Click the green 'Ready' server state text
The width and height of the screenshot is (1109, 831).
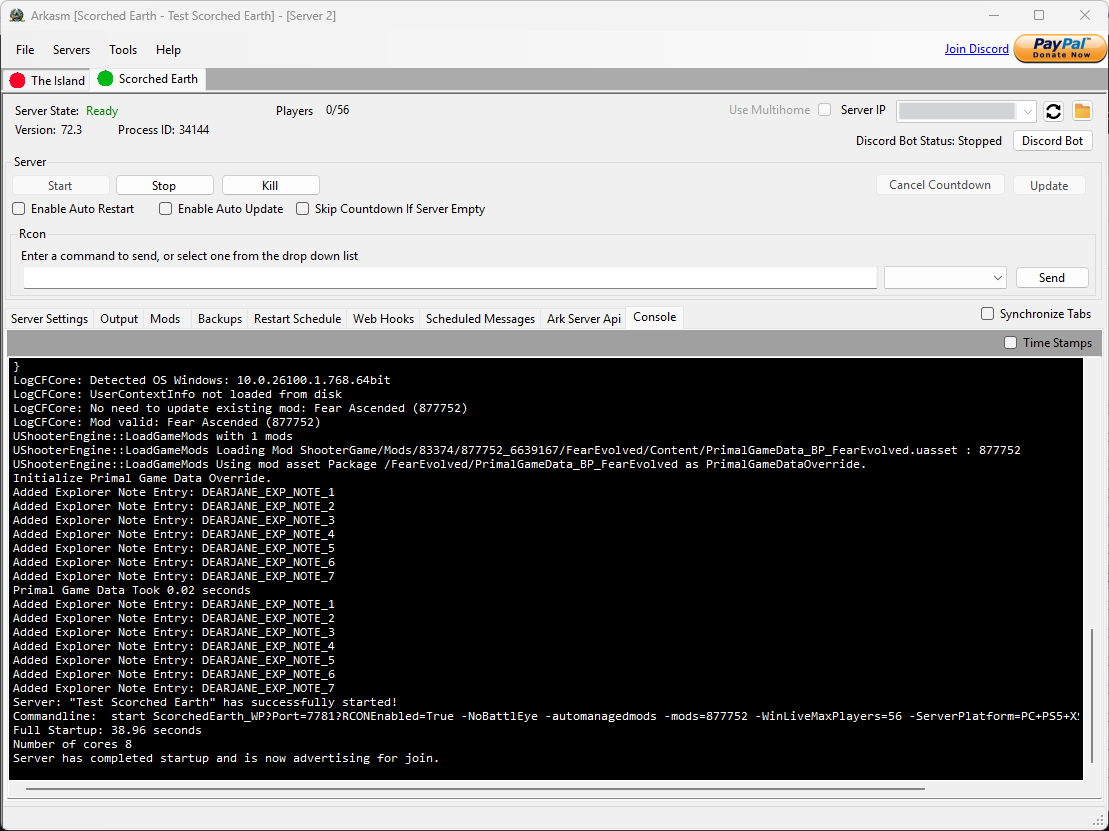(102, 111)
